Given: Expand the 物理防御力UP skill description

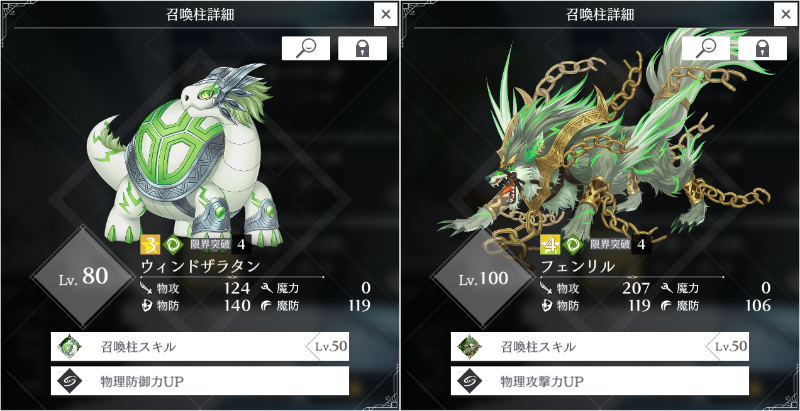Looking at the screenshot, I should [x=200, y=381].
